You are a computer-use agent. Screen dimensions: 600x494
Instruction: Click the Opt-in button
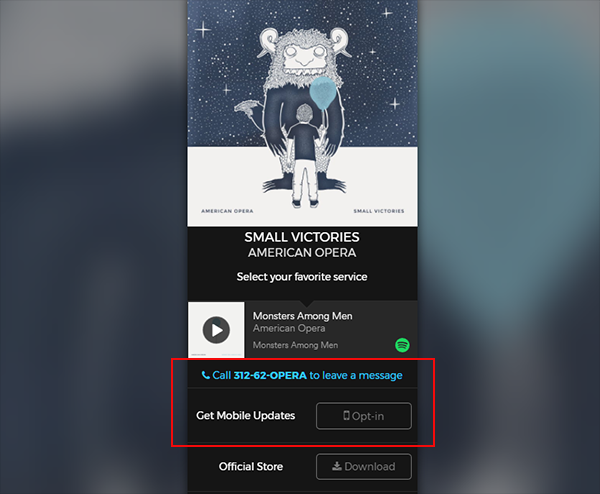(364, 416)
